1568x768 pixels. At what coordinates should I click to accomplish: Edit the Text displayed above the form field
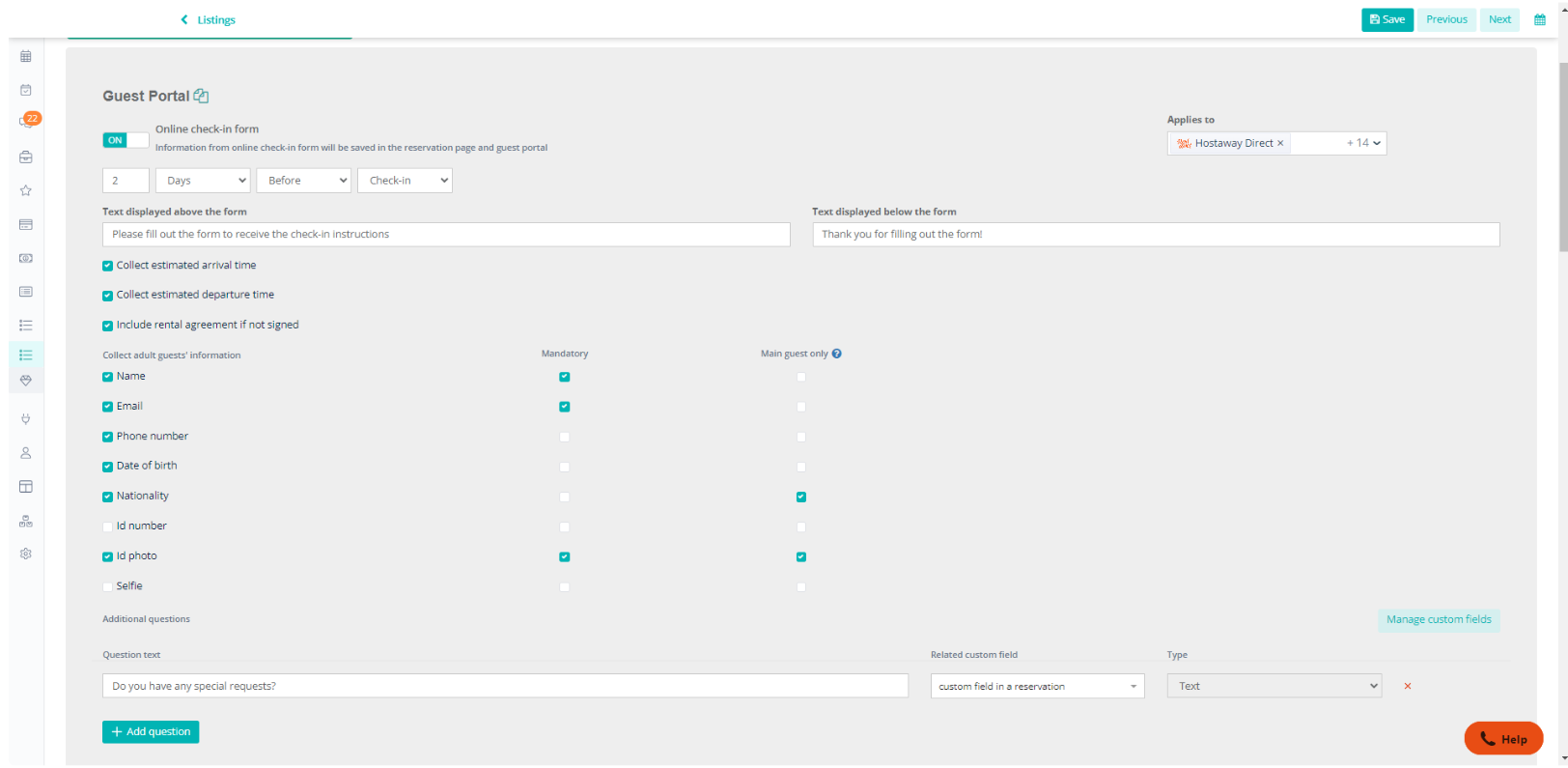click(446, 235)
